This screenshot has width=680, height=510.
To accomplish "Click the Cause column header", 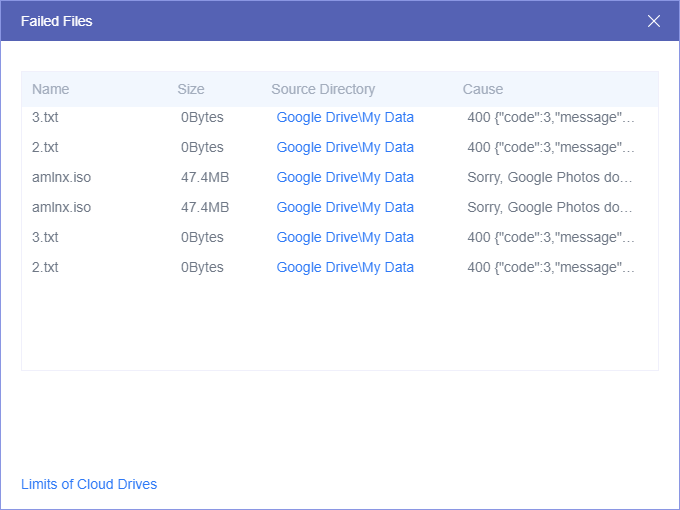I will [x=483, y=89].
